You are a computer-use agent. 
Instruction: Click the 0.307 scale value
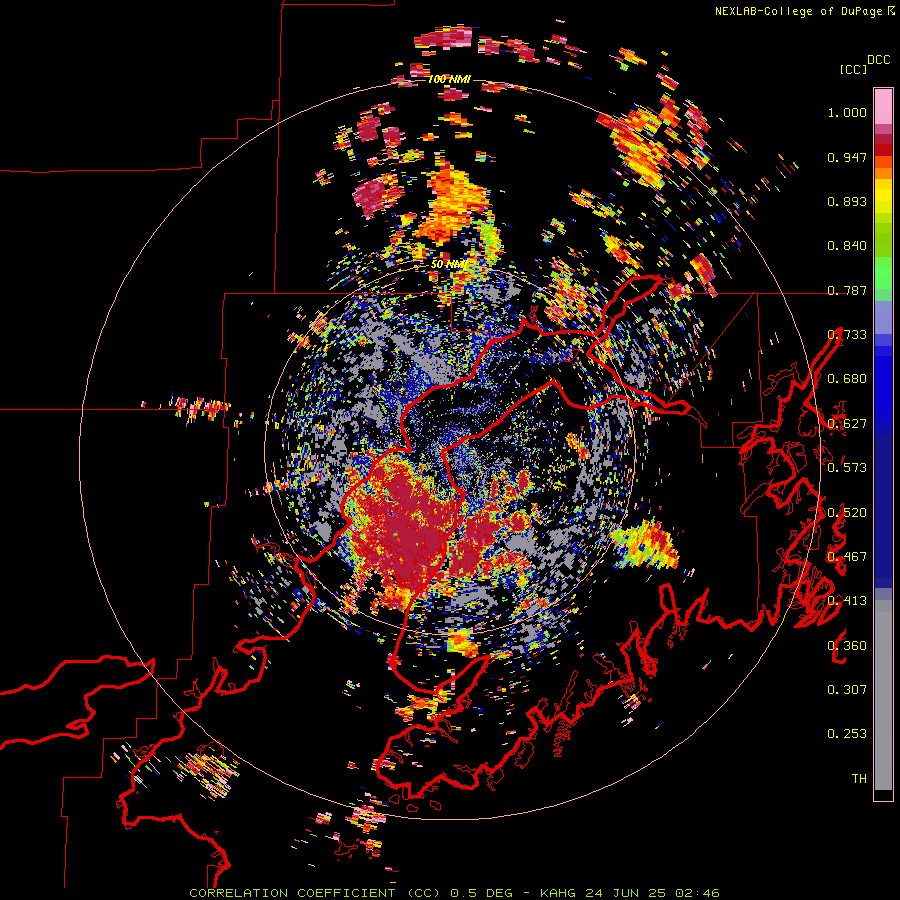(x=847, y=690)
